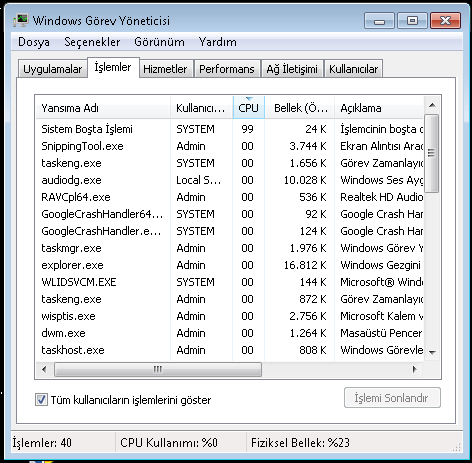Click the Local S... user cell

[198, 180]
